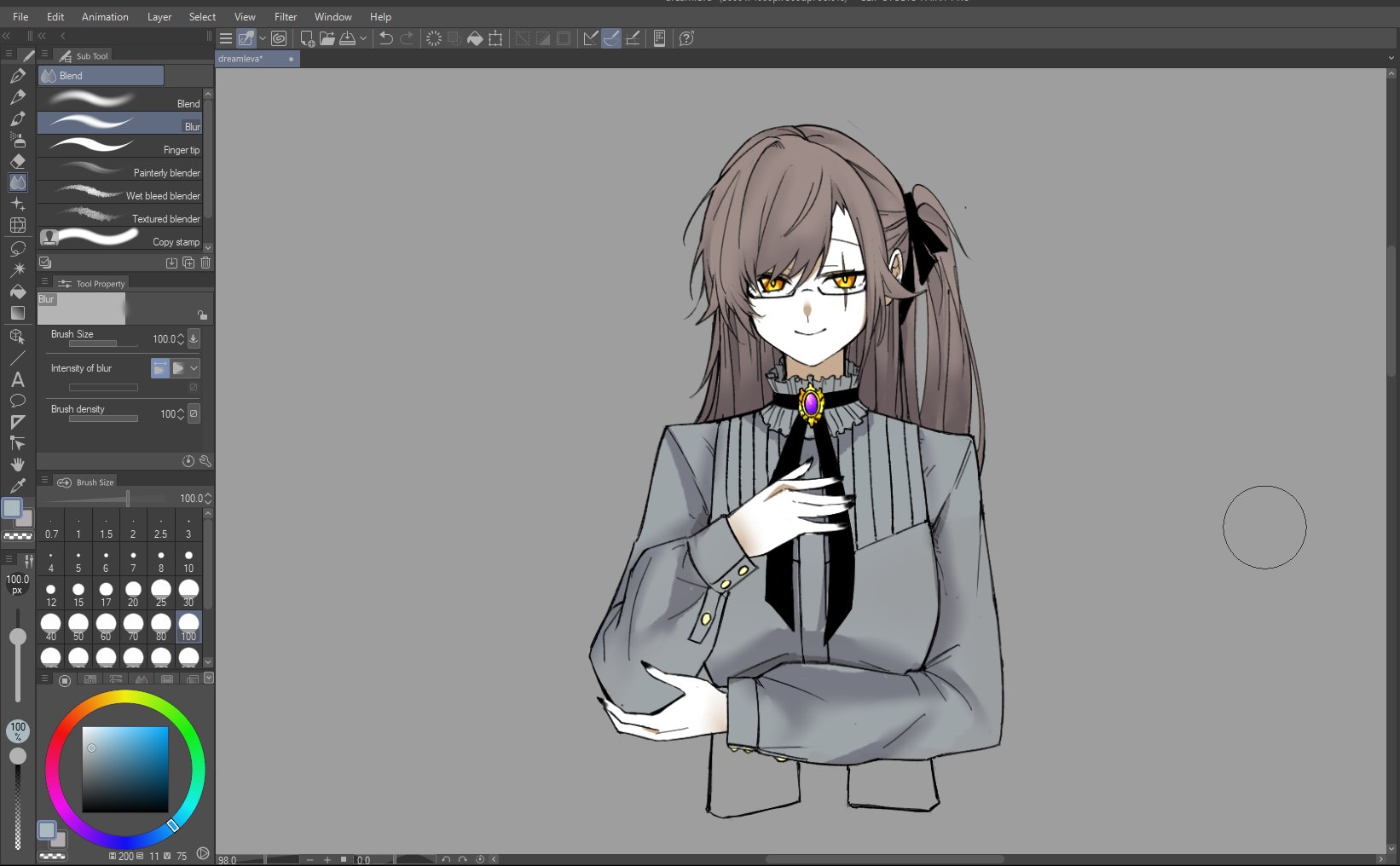Select the Pen tool in the toolbar
The image size is (1400, 866).
(18, 75)
